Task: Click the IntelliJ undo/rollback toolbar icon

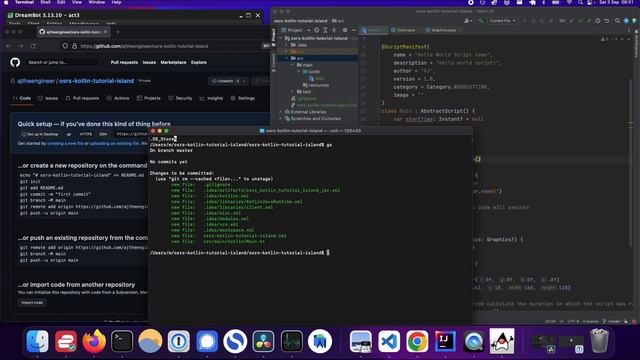Action: click(607, 21)
